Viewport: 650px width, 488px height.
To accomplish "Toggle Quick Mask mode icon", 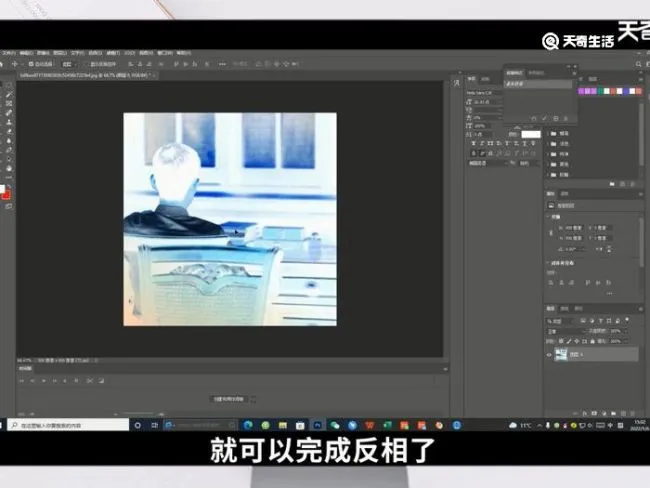I will [9, 206].
